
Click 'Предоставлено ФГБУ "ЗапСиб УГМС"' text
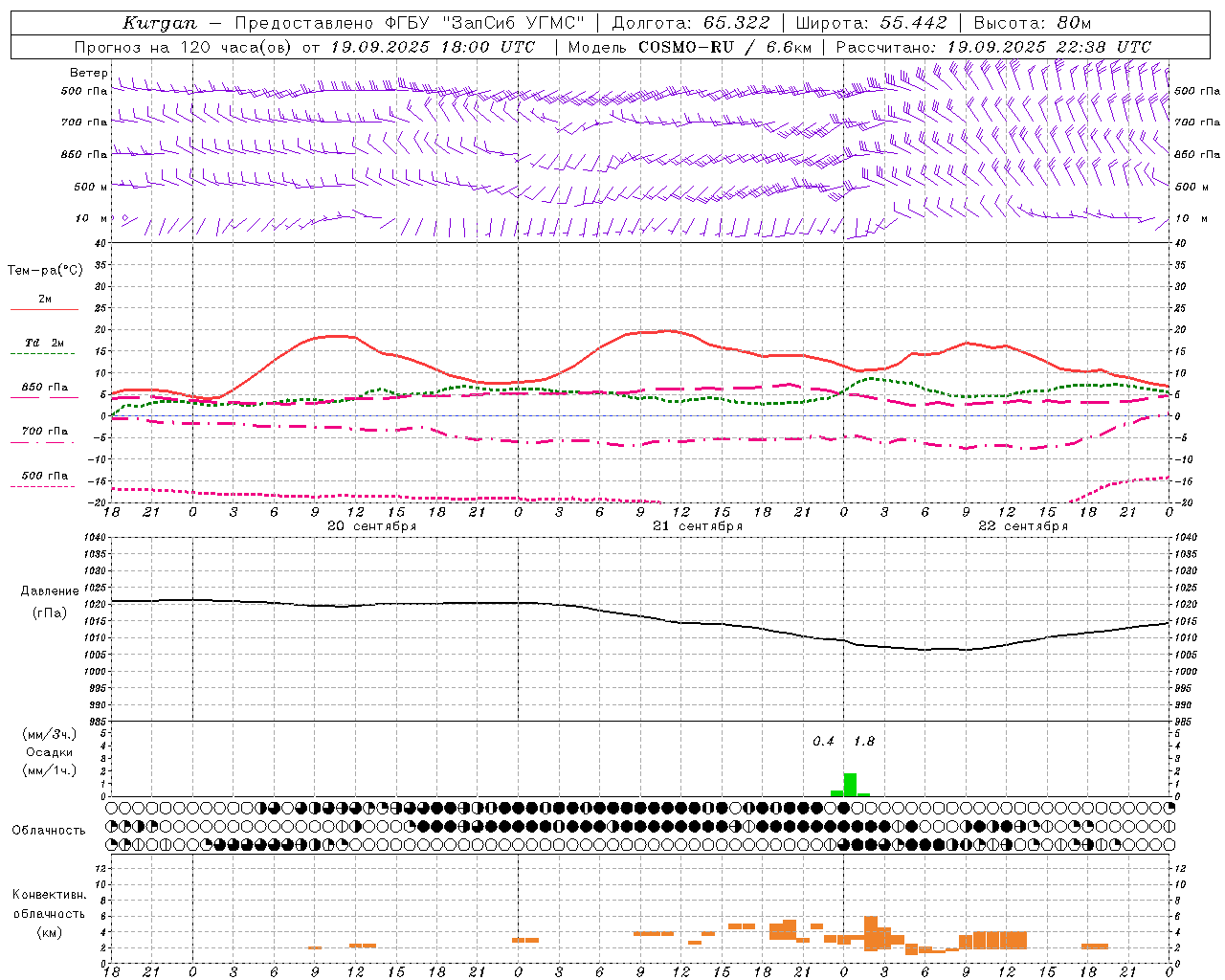tap(410, 23)
